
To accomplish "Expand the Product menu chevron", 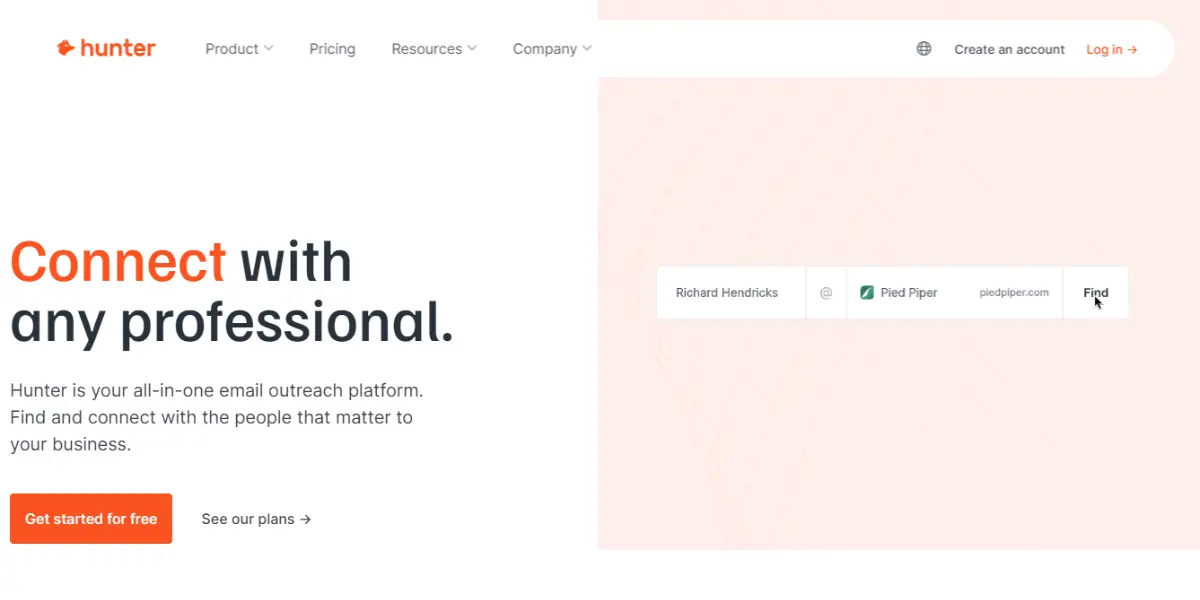I will point(268,48).
